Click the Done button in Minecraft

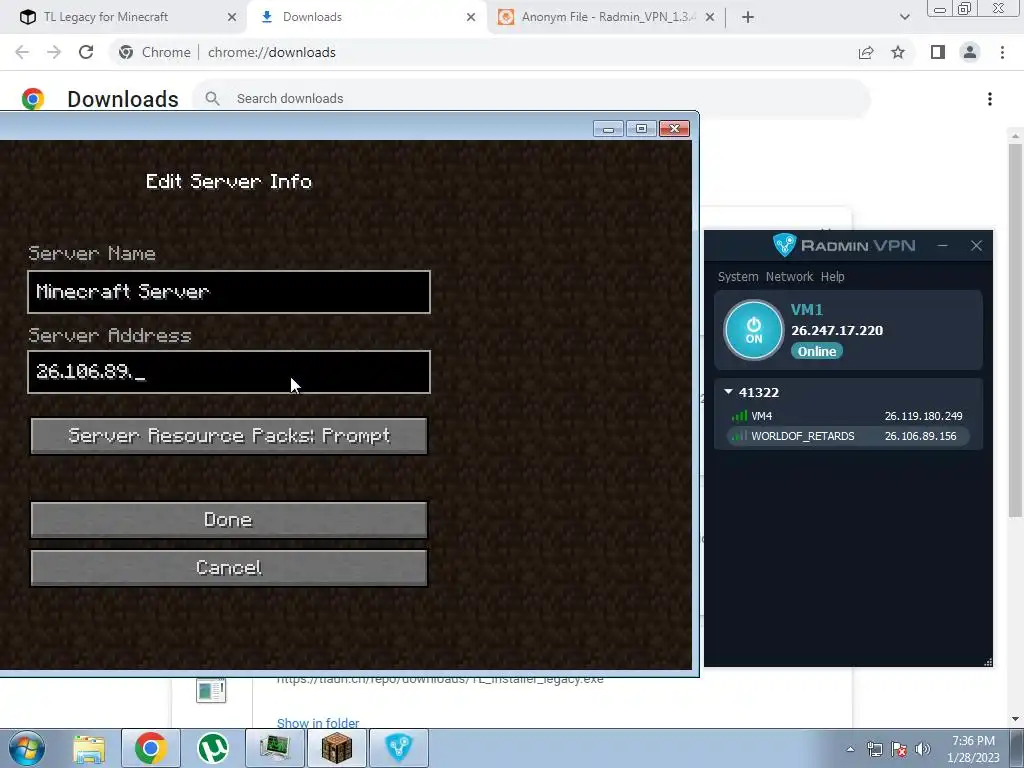click(229, 520)
